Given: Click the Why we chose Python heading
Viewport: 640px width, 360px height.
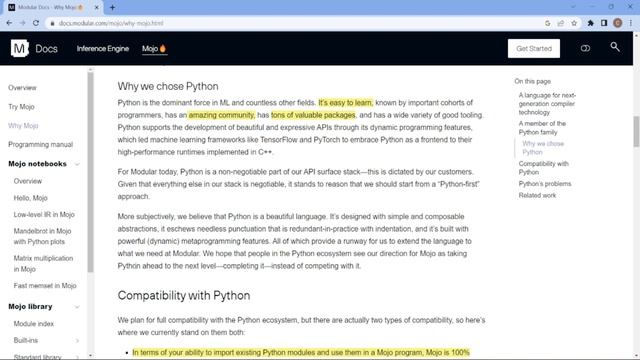Looking at the screenshot, I should (168, 87).
